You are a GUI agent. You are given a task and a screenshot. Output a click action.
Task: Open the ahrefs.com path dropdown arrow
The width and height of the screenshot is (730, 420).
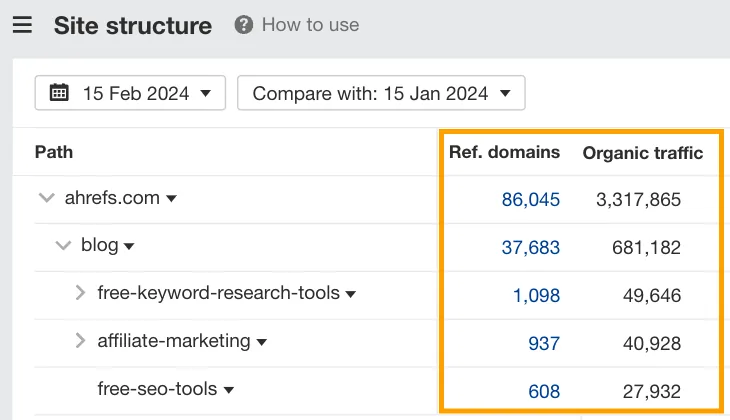pyautogui.click(x=171, y=199)
